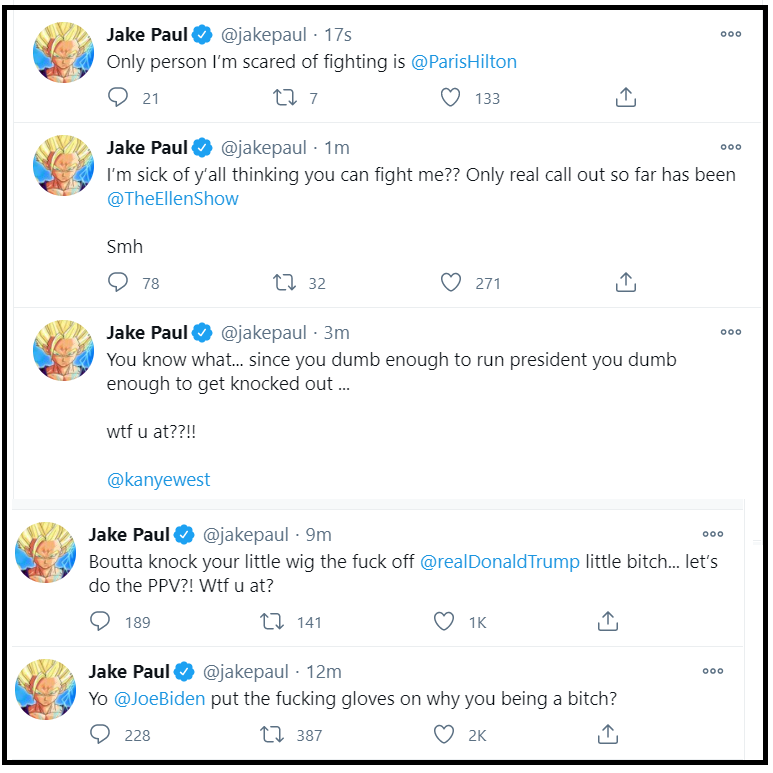The image size is (773, 773).
Task: Reply to the tweet with 189 replies
Action: pyautogui.click(x=100, y=621)
